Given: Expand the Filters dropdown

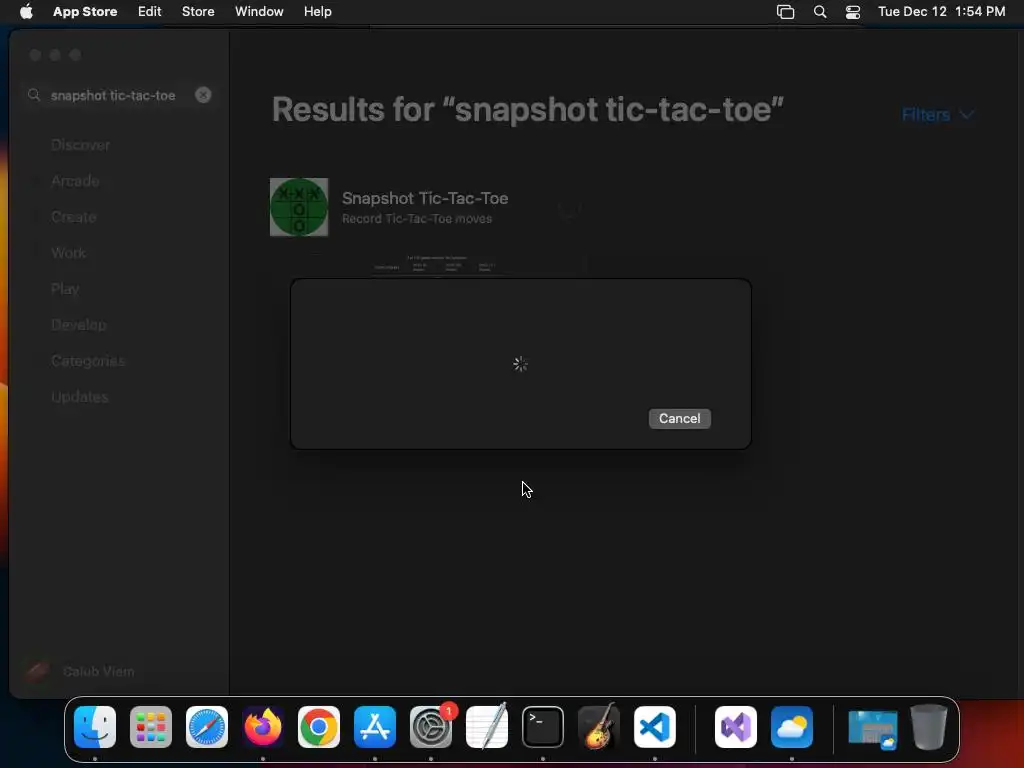Looking at the screenshot, I should (938, 115).
